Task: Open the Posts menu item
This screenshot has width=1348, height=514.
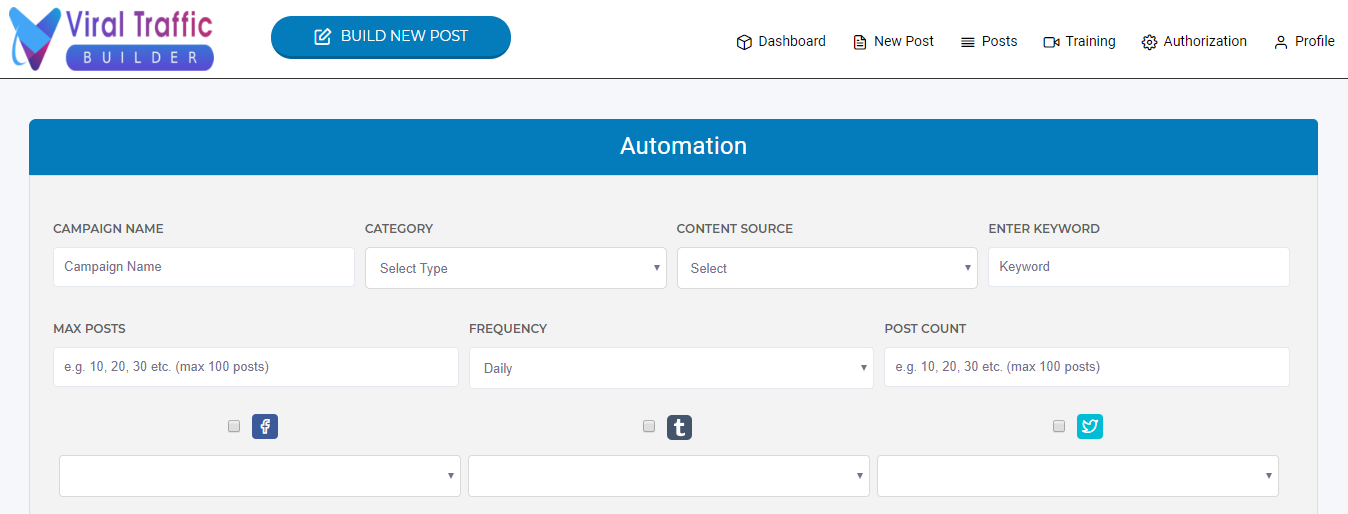Action: tap(989, 42)
